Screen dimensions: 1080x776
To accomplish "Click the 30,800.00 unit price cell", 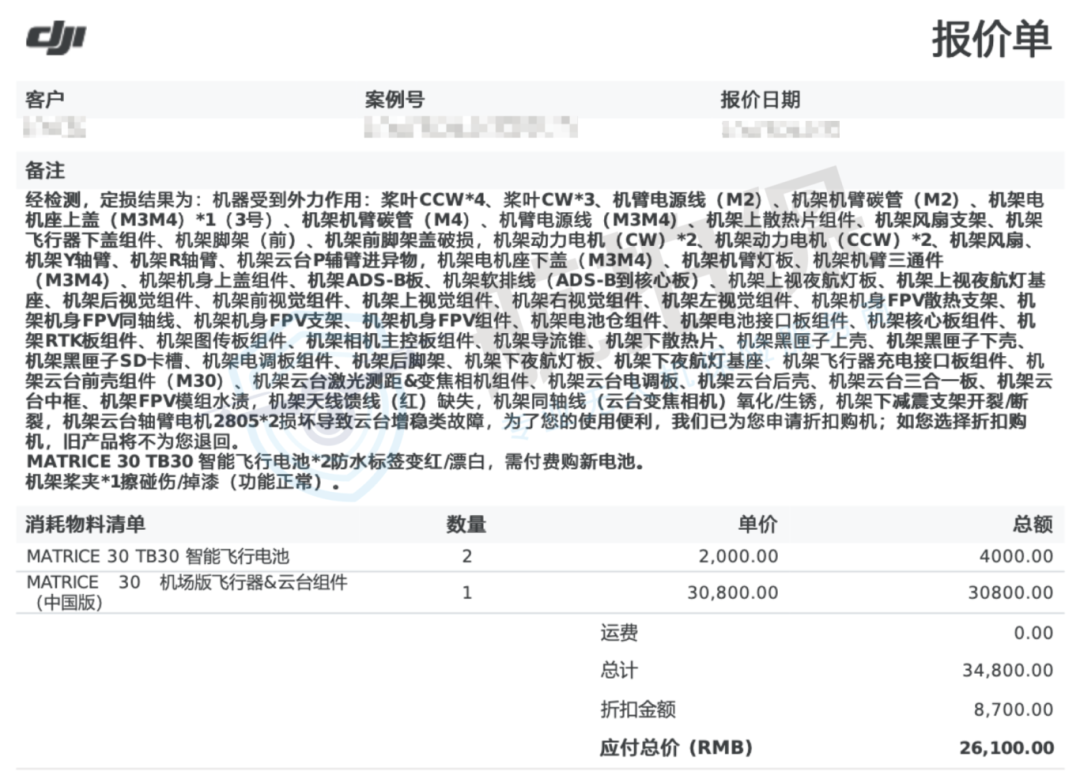I will click(732, 592).
